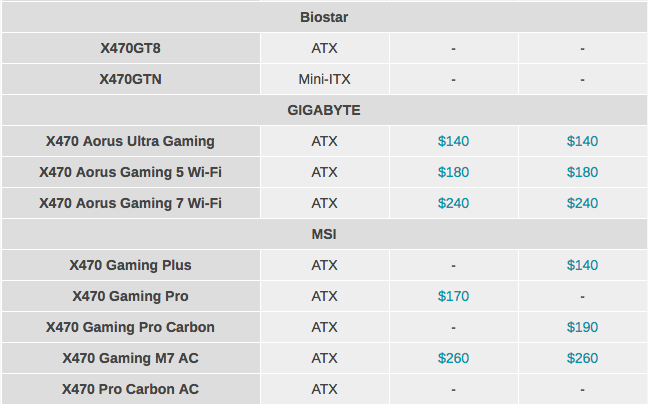Open the $190 Gaming Pro Carbon price
This screenshot has height=405, width=648.
pyautogui.click(x=582, y=327)
